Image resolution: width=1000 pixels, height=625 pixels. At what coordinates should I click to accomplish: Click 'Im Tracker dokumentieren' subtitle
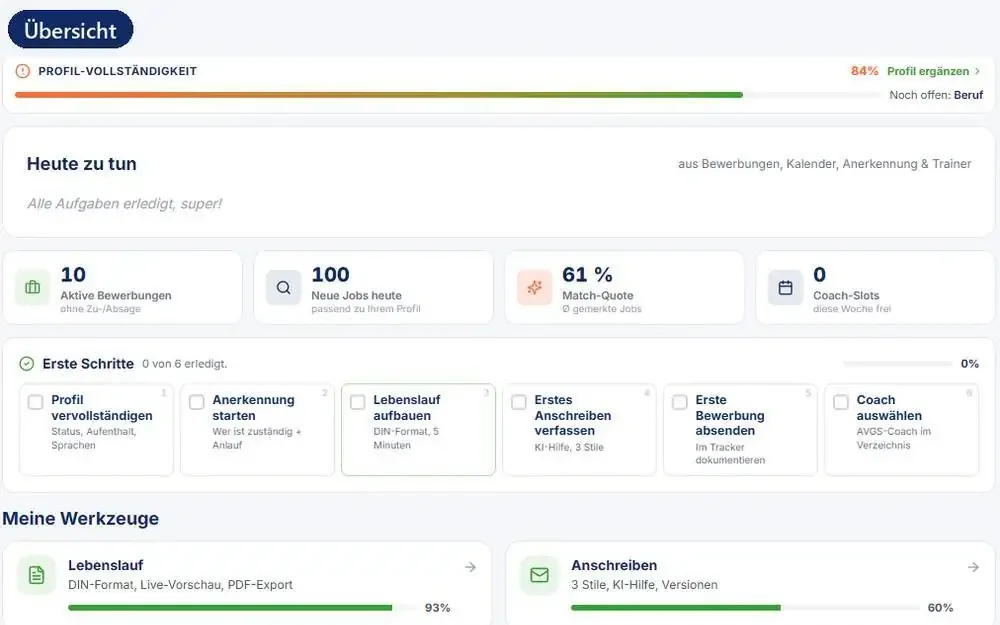730,453
